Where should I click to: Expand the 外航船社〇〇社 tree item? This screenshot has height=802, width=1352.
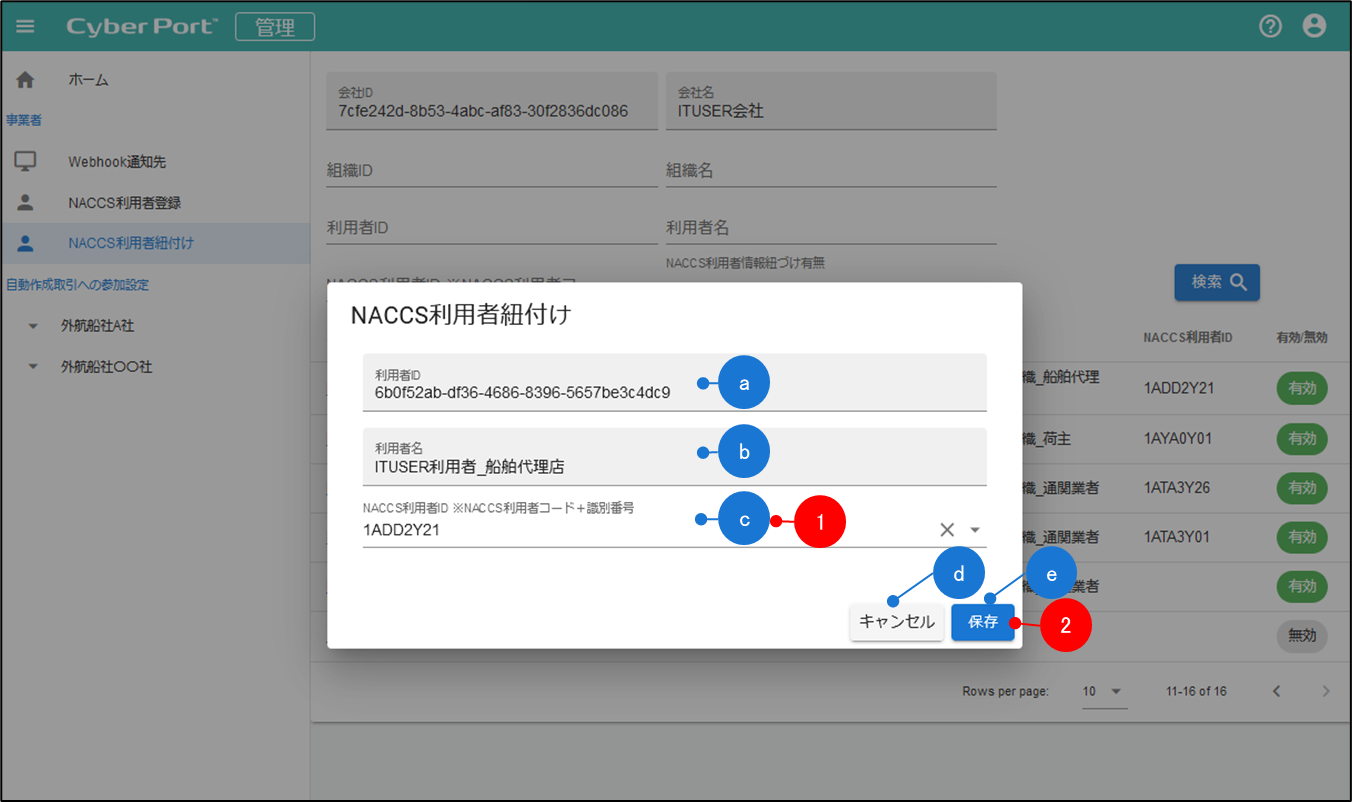[x=33, y=367]
